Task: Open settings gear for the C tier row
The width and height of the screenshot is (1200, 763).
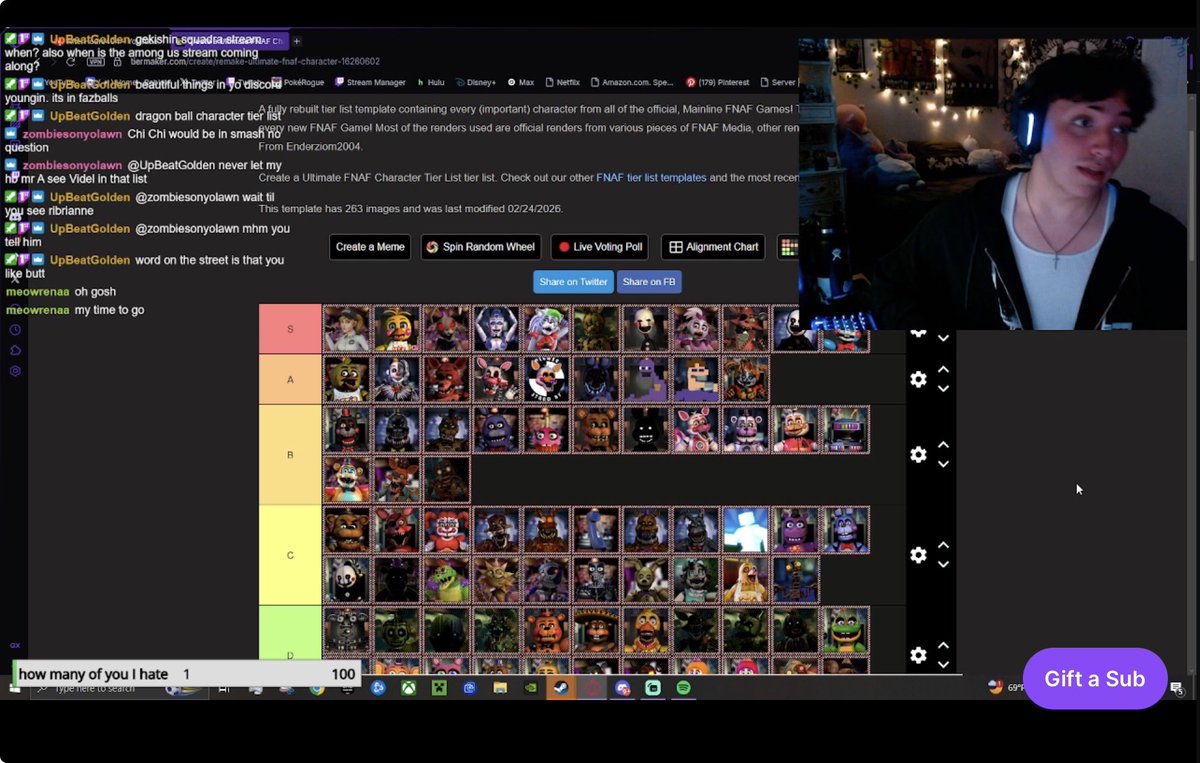Action: pos(918,554)
